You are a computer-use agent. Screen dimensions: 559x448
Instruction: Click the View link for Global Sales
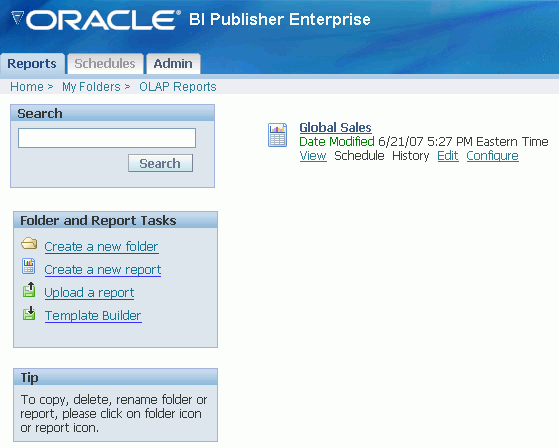coord(313,156)
